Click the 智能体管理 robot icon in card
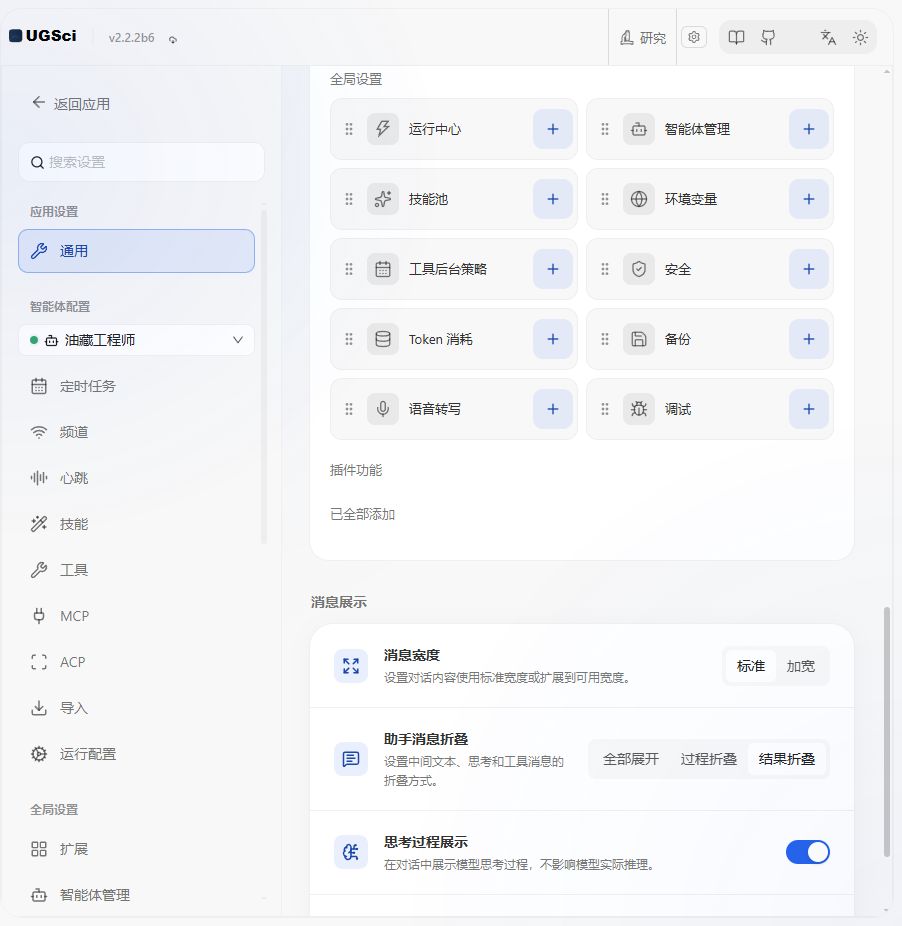The width and height of the screenshot is (902, 926). tap(639, 129)
